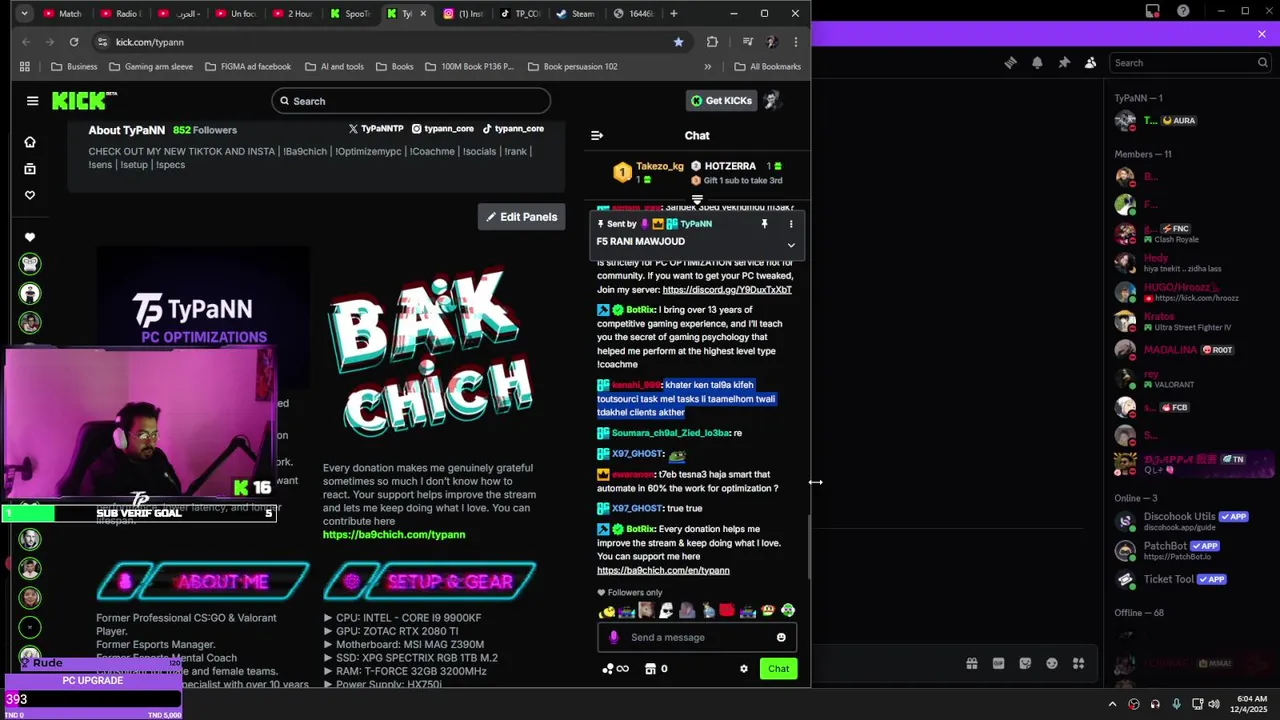Select the Home icon in Kick sidebar
Image resolution: width=1280 pixels, height=720 pixels.
[30, 142]
